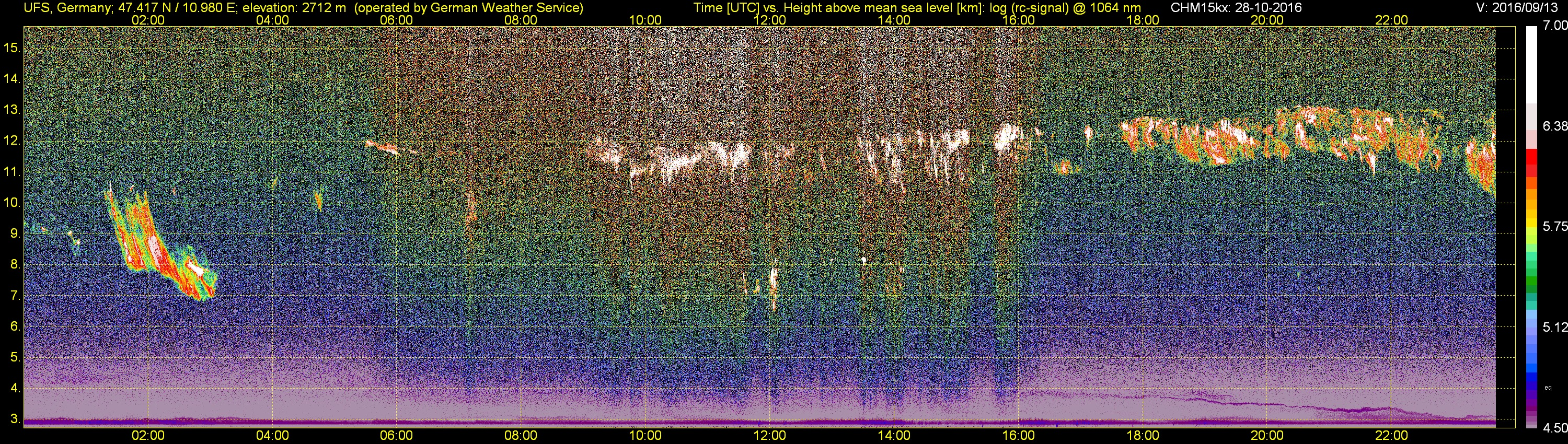Click the 5. km height axis label

click(15, 358)
